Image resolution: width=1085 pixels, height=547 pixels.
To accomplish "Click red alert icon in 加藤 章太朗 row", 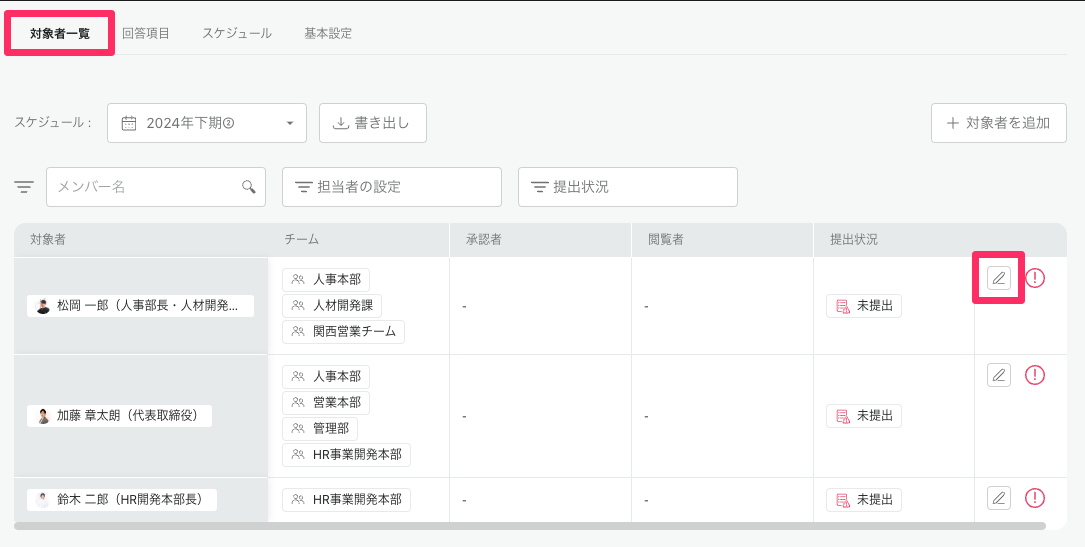I will tap(1035, 375).
